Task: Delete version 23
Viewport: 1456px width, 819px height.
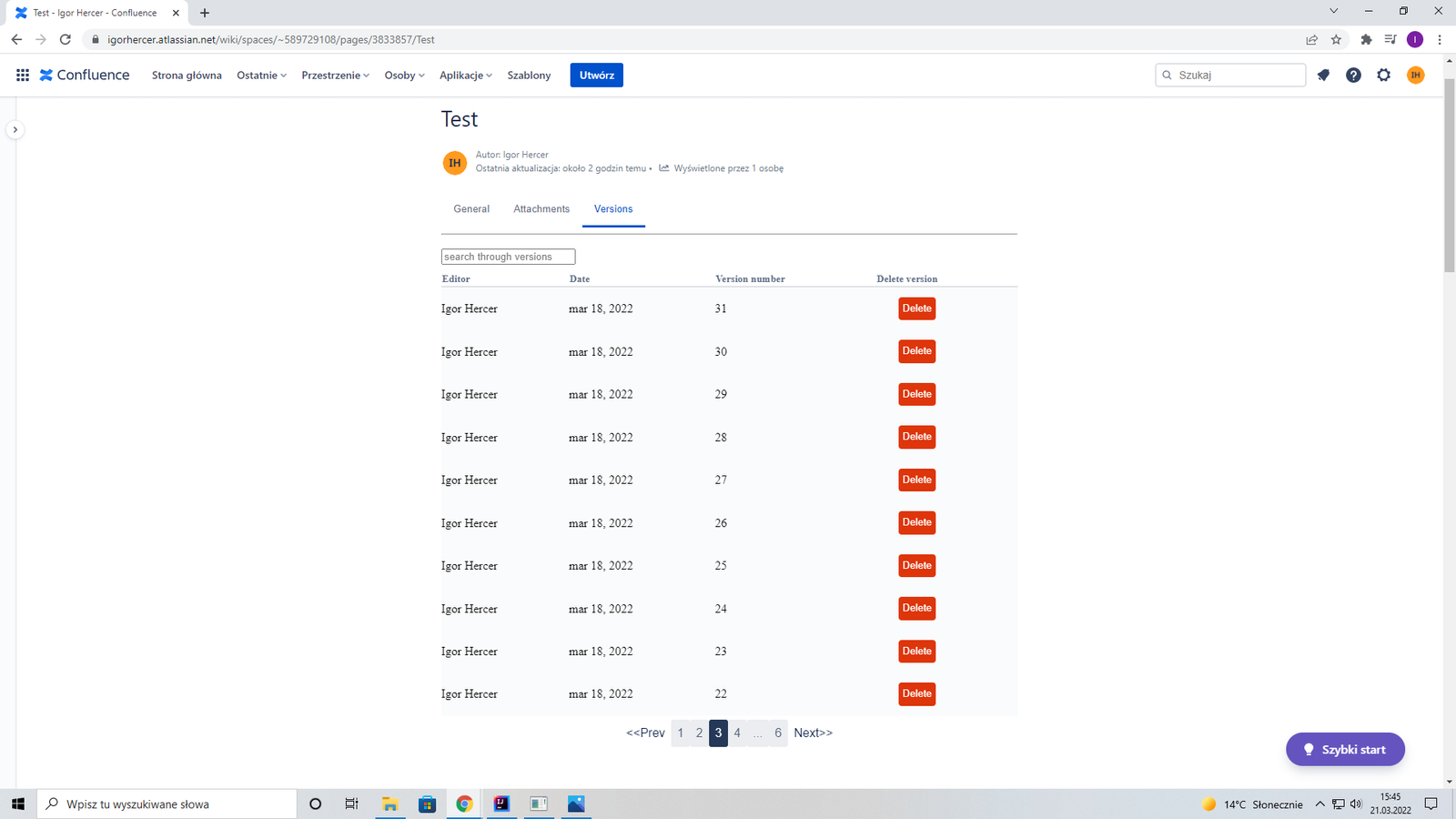Action: [916, 651]
